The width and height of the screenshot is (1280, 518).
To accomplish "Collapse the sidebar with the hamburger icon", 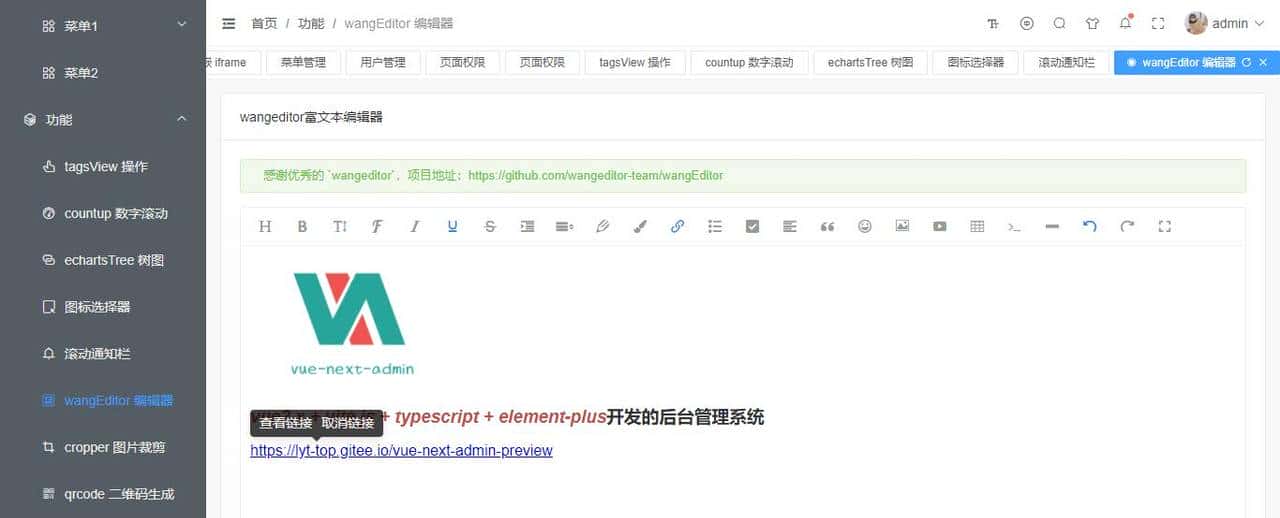I will 229,23.
